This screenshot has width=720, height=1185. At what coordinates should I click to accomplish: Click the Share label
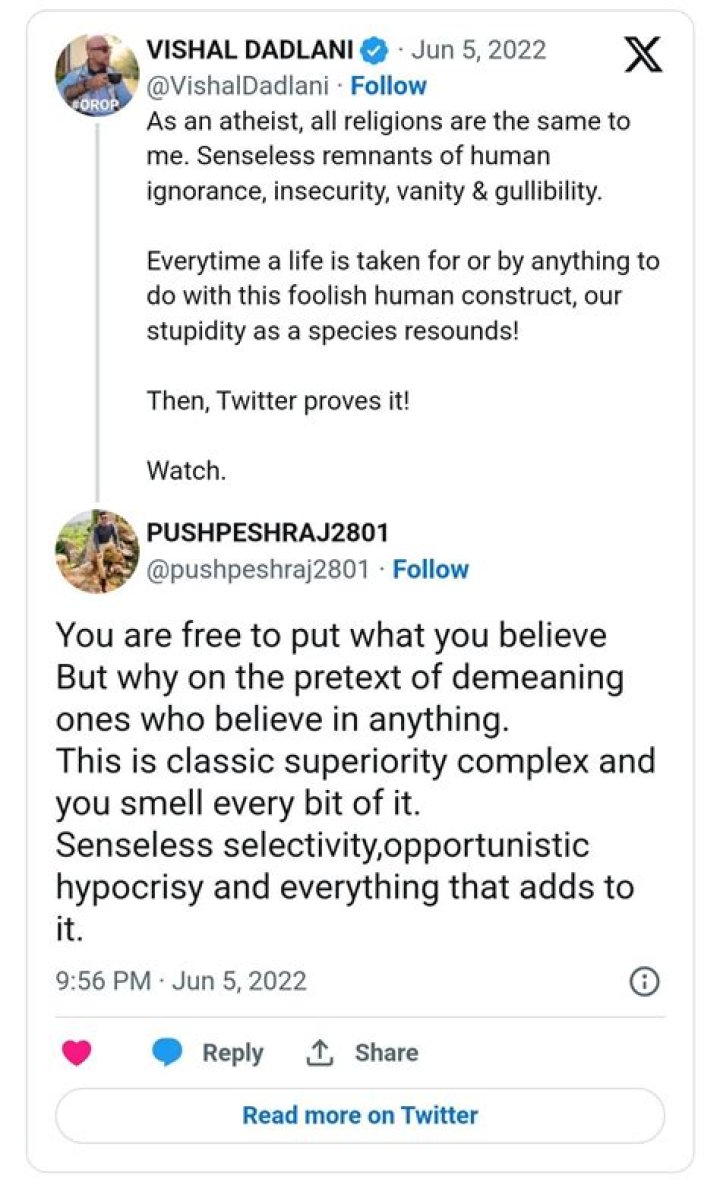coord(386,1053)
